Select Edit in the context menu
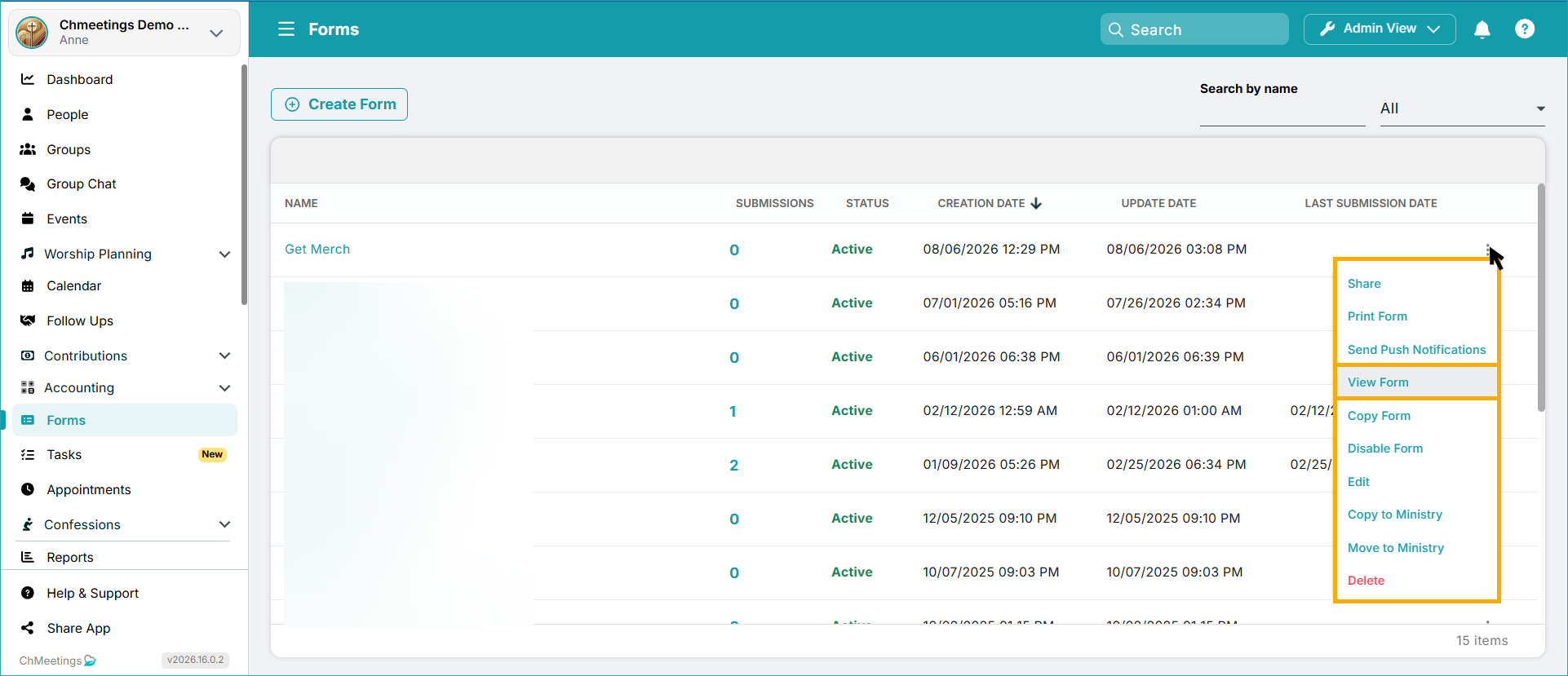1568x676 pixels. [1416, 482]
